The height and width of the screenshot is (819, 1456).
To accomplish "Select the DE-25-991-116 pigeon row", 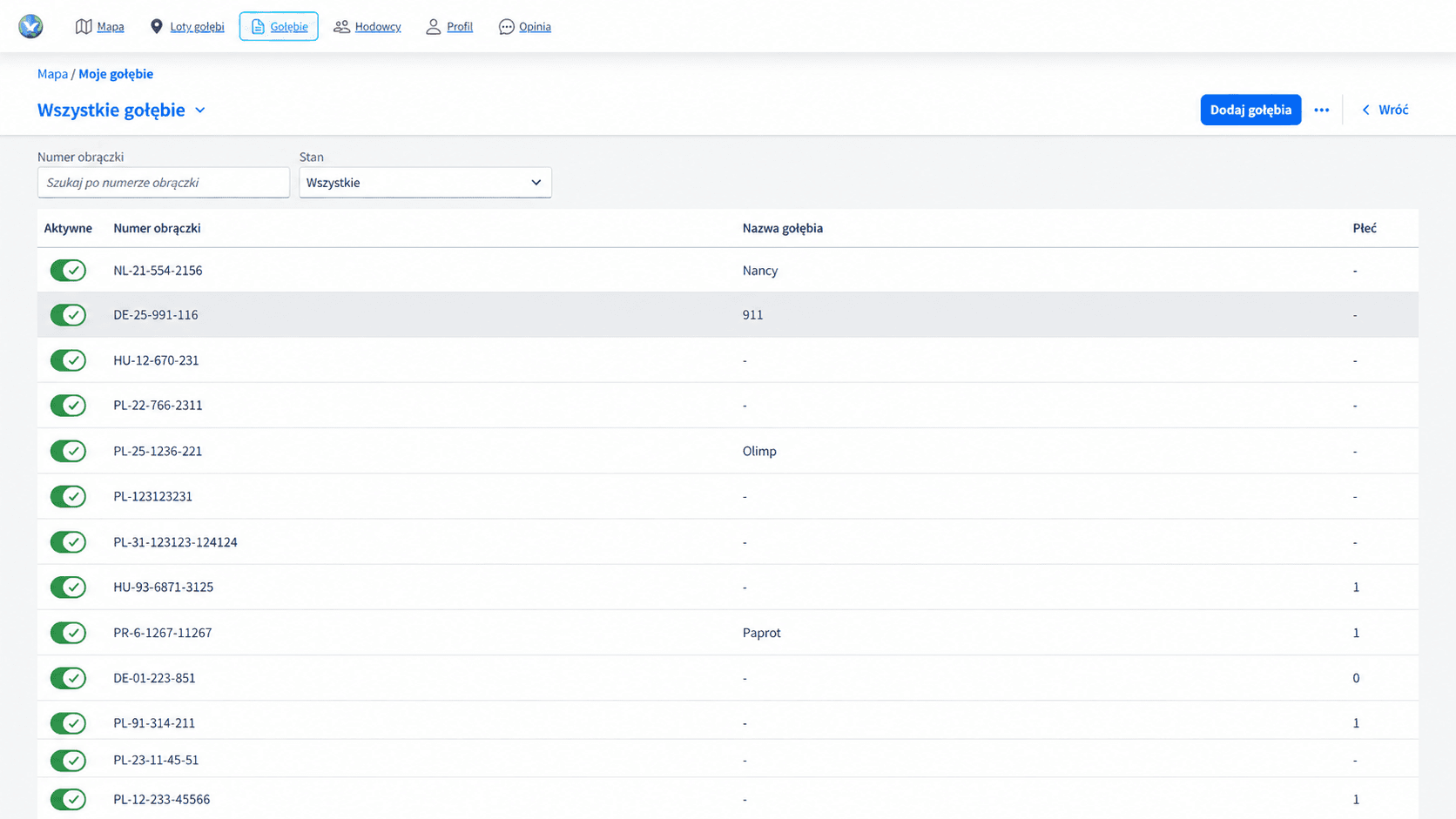I will [728, 315].
